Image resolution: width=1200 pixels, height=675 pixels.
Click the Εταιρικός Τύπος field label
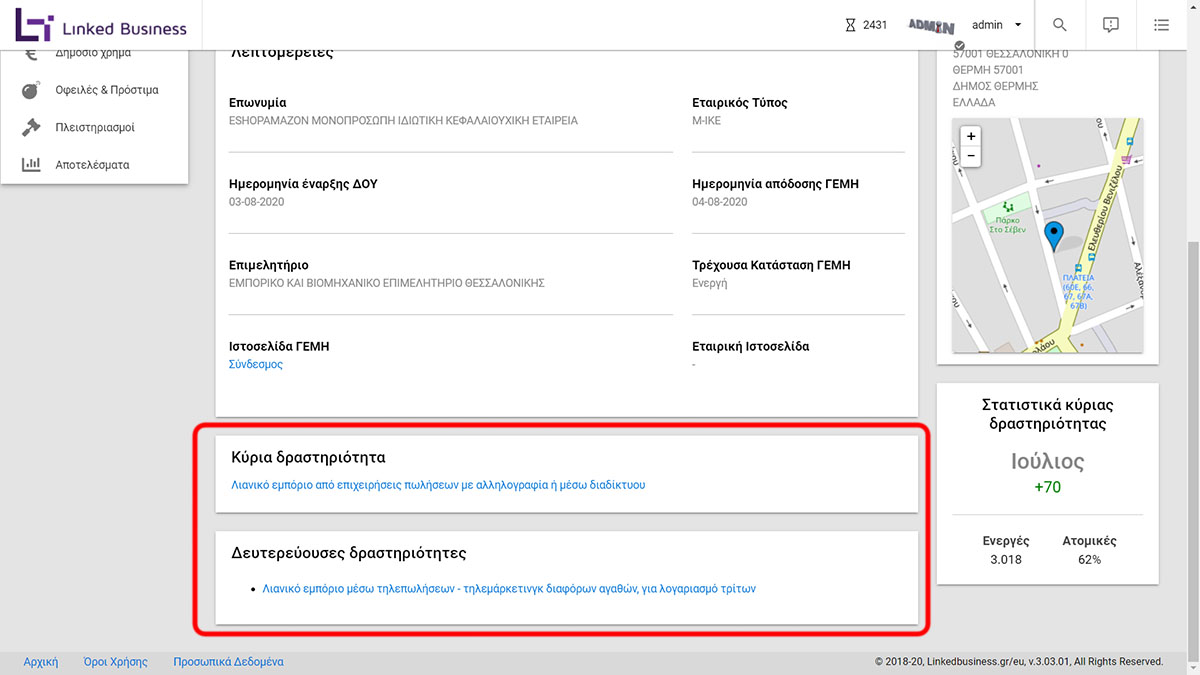coord(740,102)
